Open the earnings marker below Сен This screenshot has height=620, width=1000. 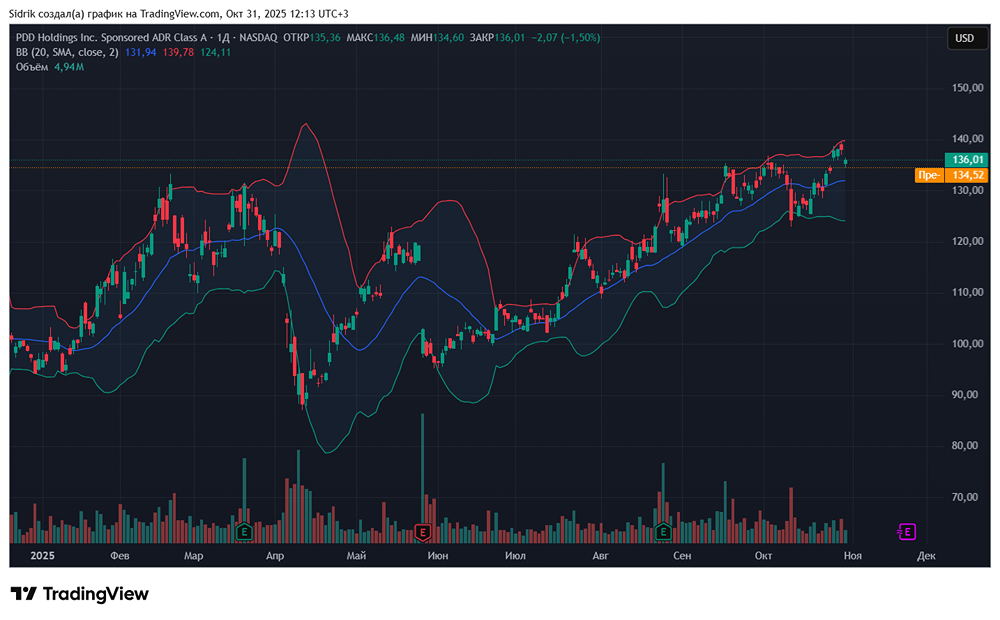pos(662,532)
